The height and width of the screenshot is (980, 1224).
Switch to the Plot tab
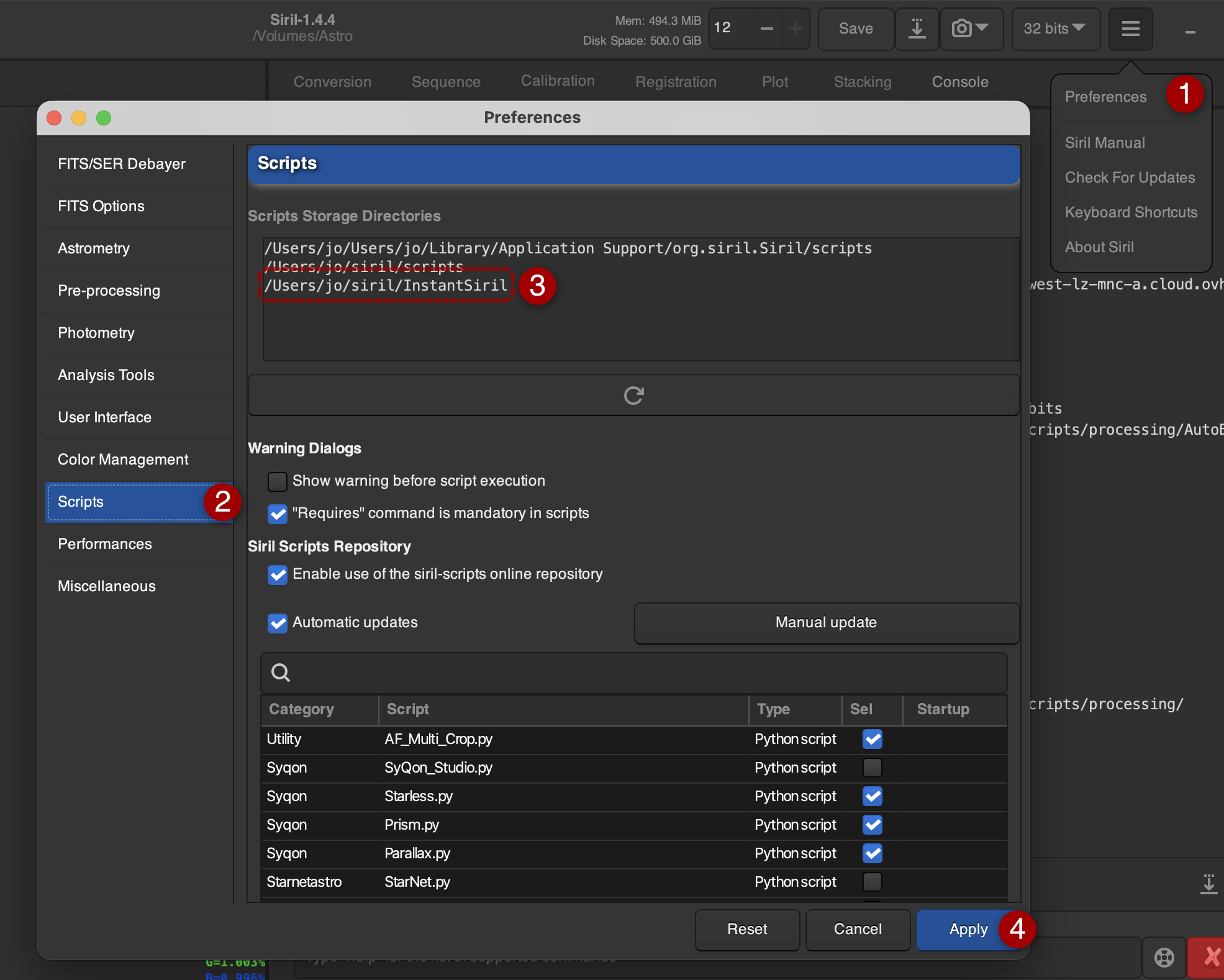(x=775, y=82)
